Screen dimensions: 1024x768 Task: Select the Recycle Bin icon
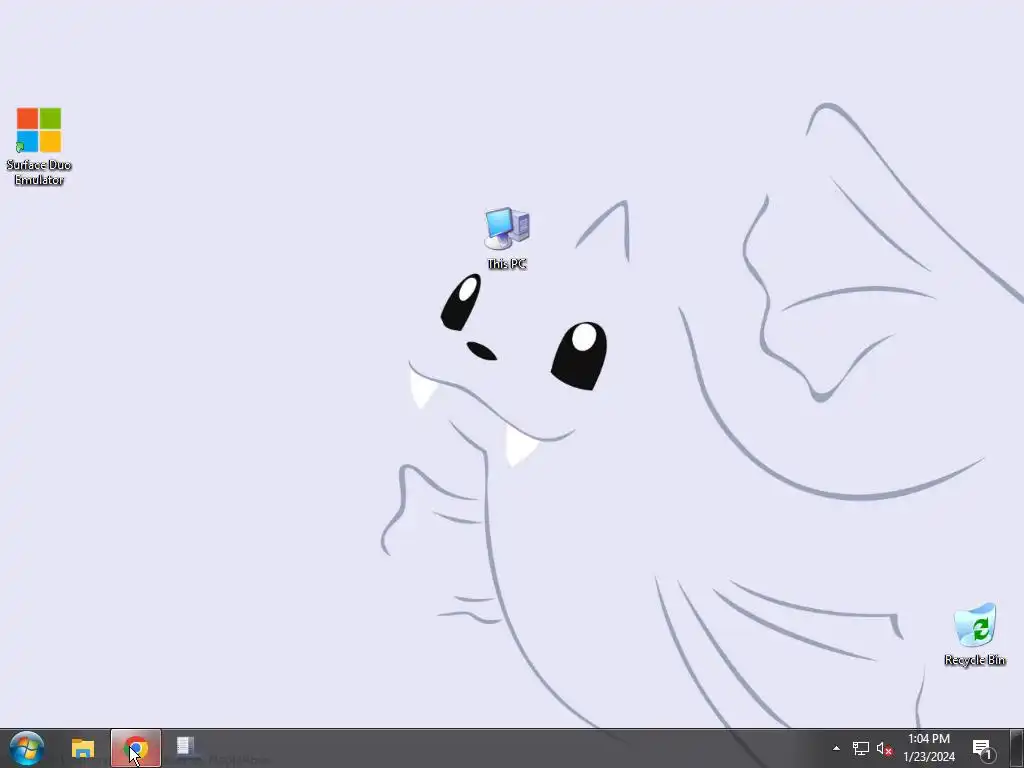(974, 635)
